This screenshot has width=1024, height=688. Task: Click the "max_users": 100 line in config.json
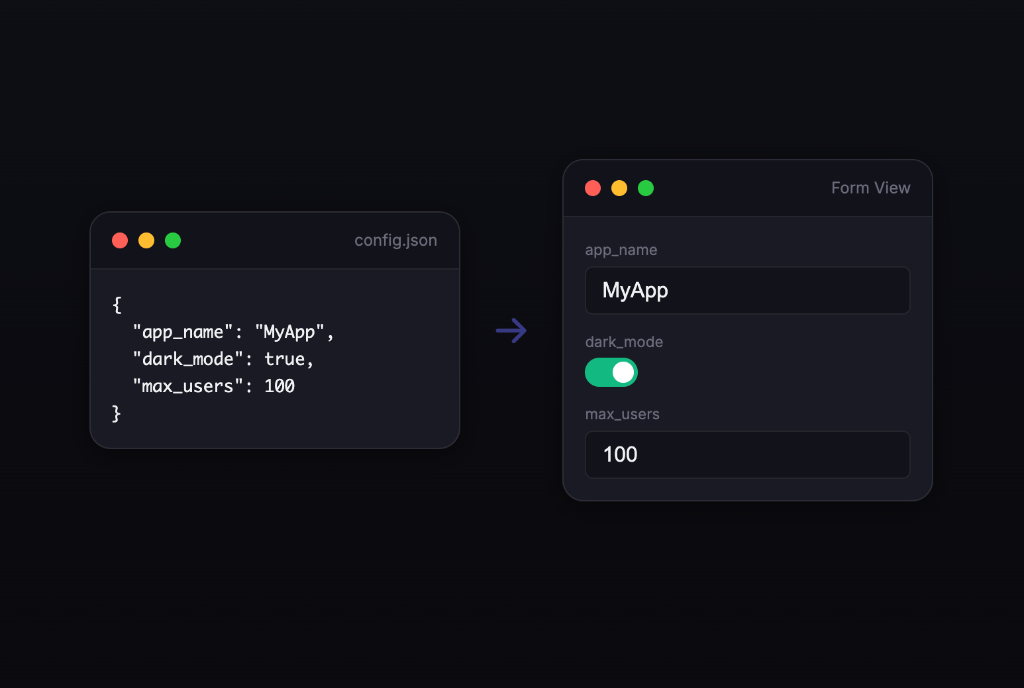click(x=214, y=386)
